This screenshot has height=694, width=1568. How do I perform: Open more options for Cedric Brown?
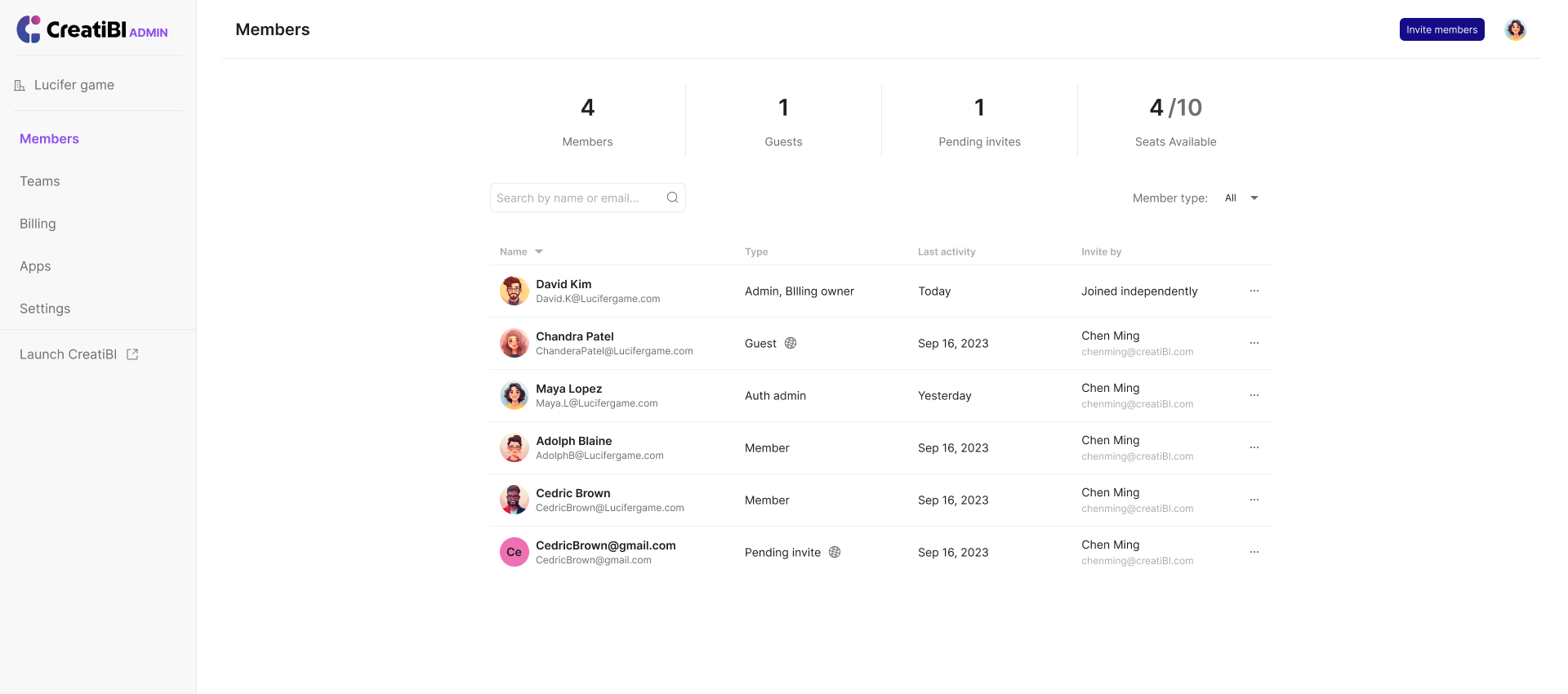pyautogui.click(x=1254, y=500)
